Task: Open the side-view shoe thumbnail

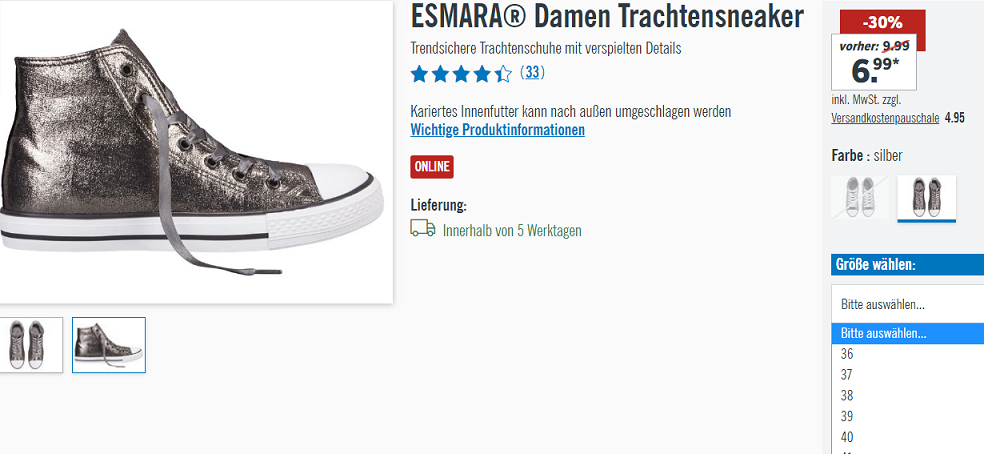Action: (109, 345)
